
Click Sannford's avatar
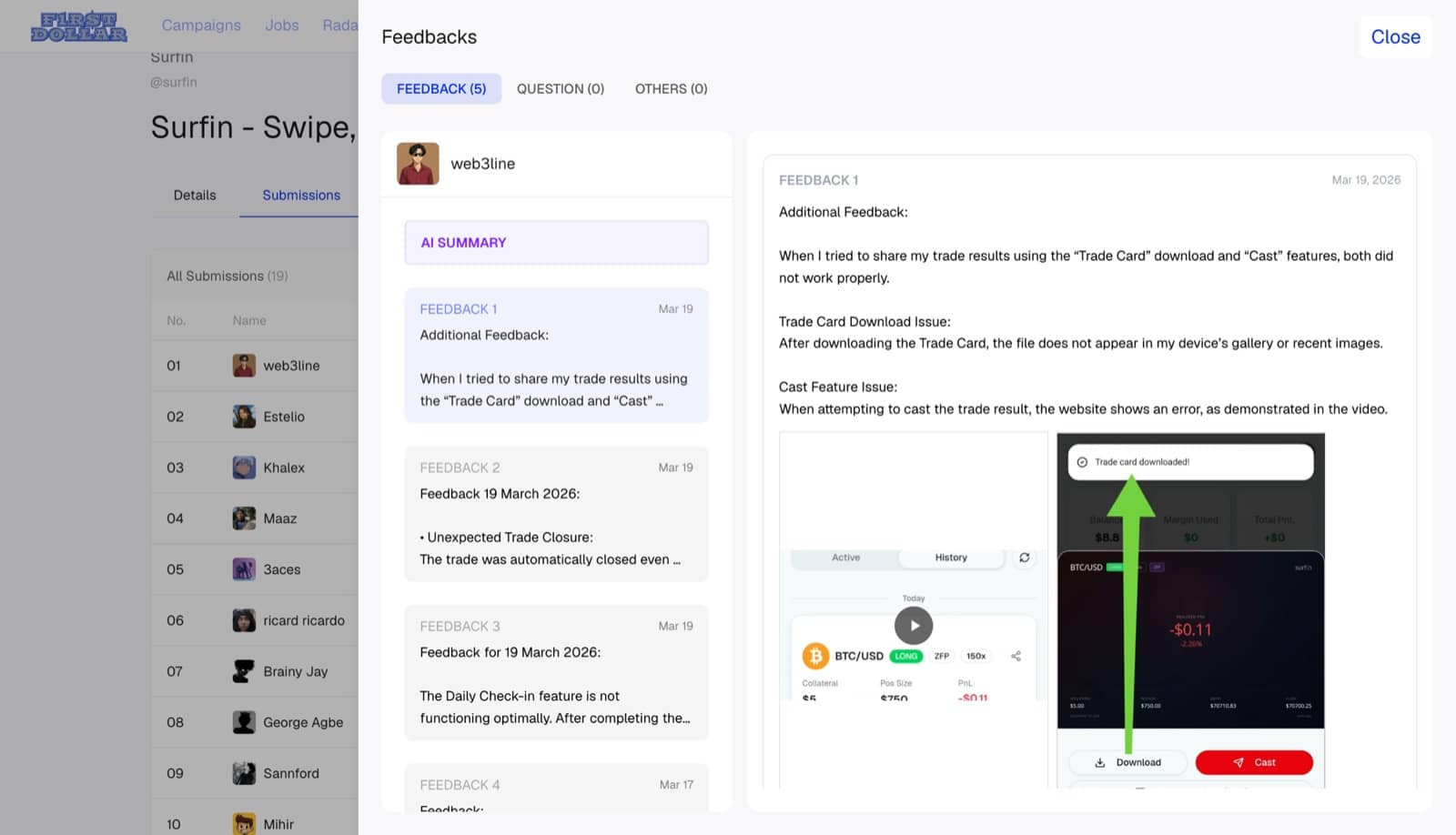pos(244,773)
